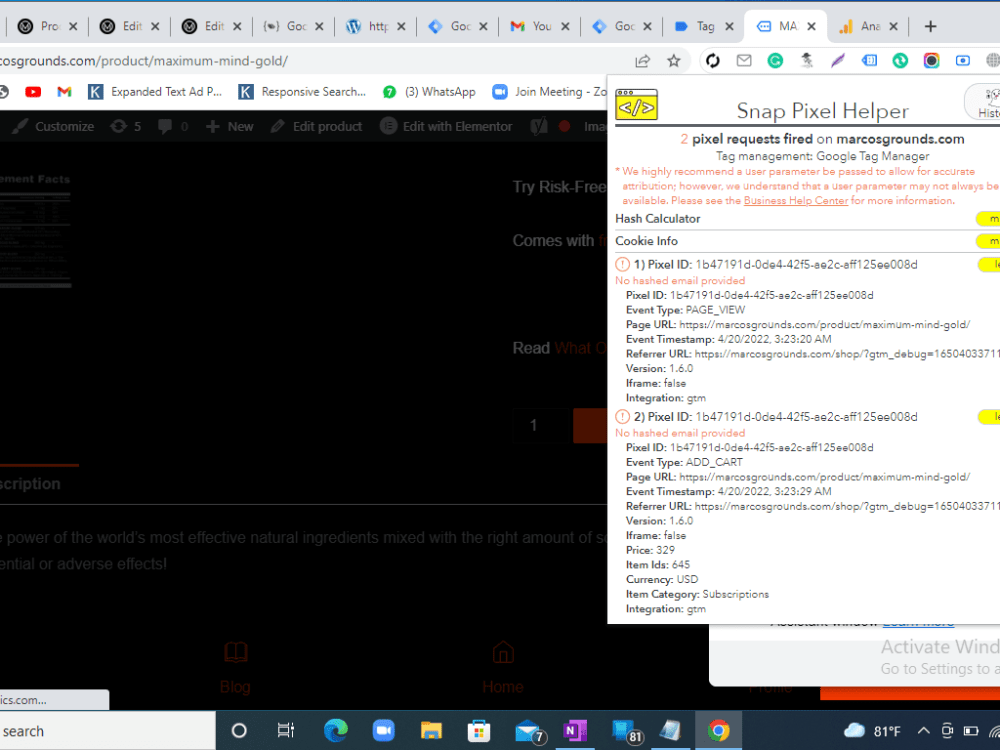Toggle yellow button beside Hash Calculator
The image size is (1000, 750).
pyautogui.click(x=988, y=219)
